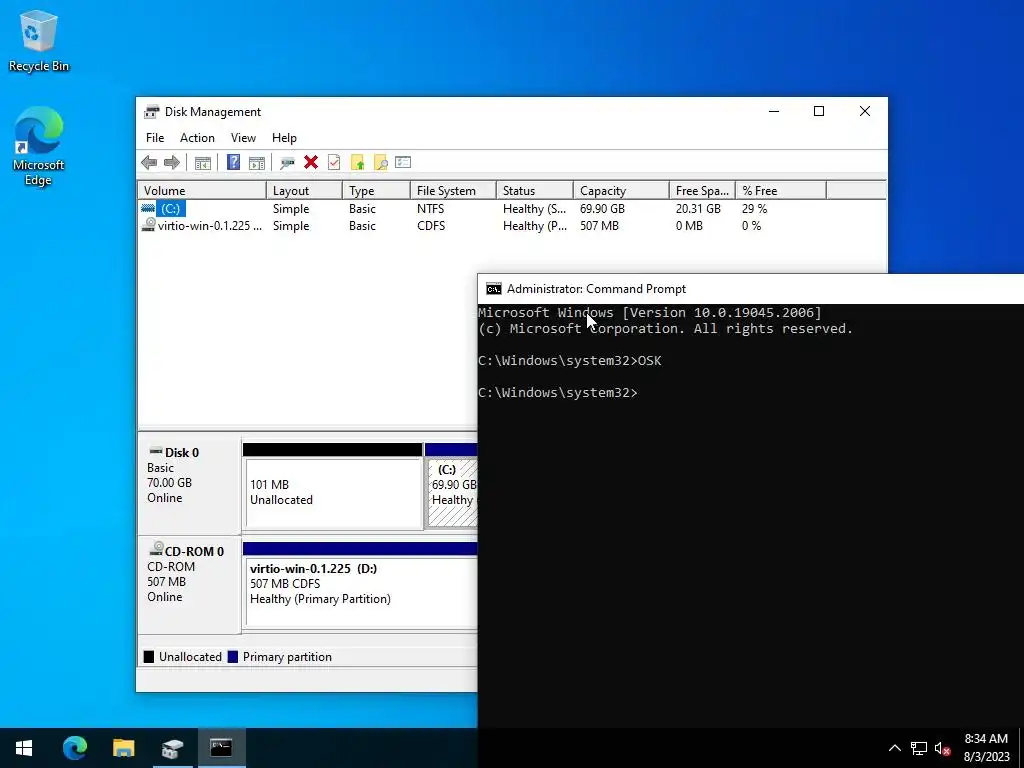Image resolution: width=1024 pixels, height=768 pixels.
Task: Sort by the Type column header
Action: point(376,191)
